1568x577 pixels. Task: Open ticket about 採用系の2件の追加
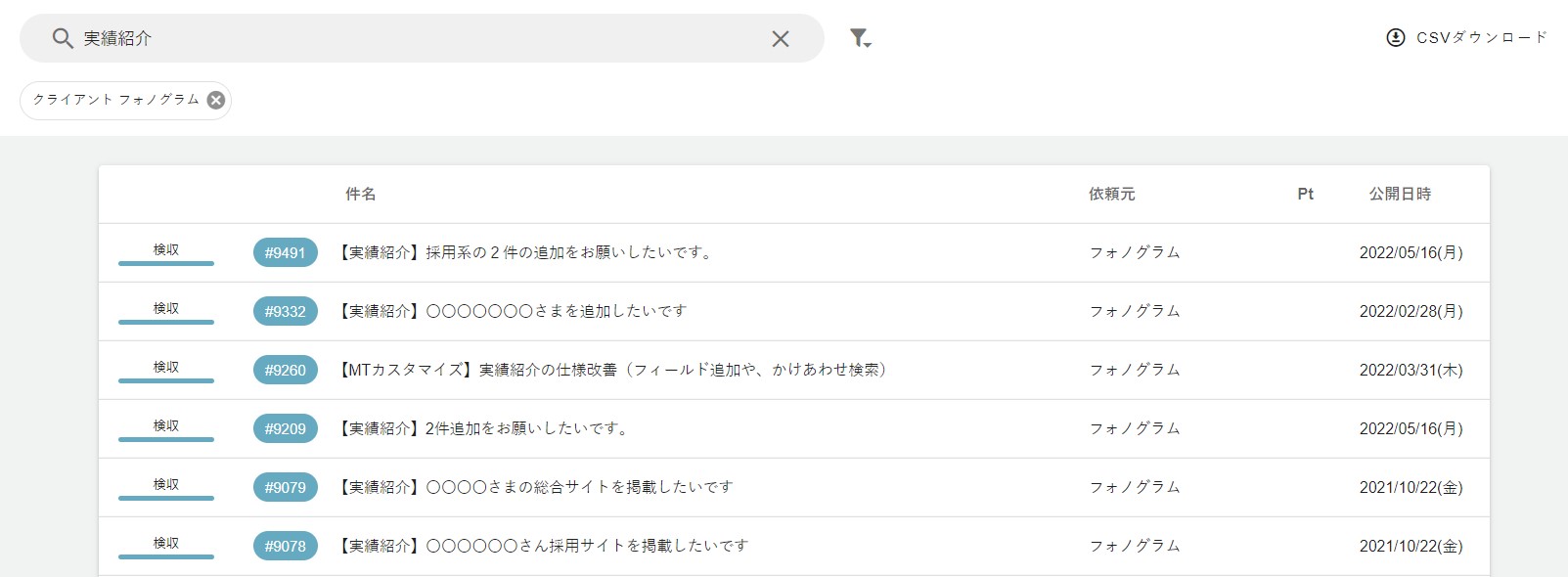pos(523,252)
